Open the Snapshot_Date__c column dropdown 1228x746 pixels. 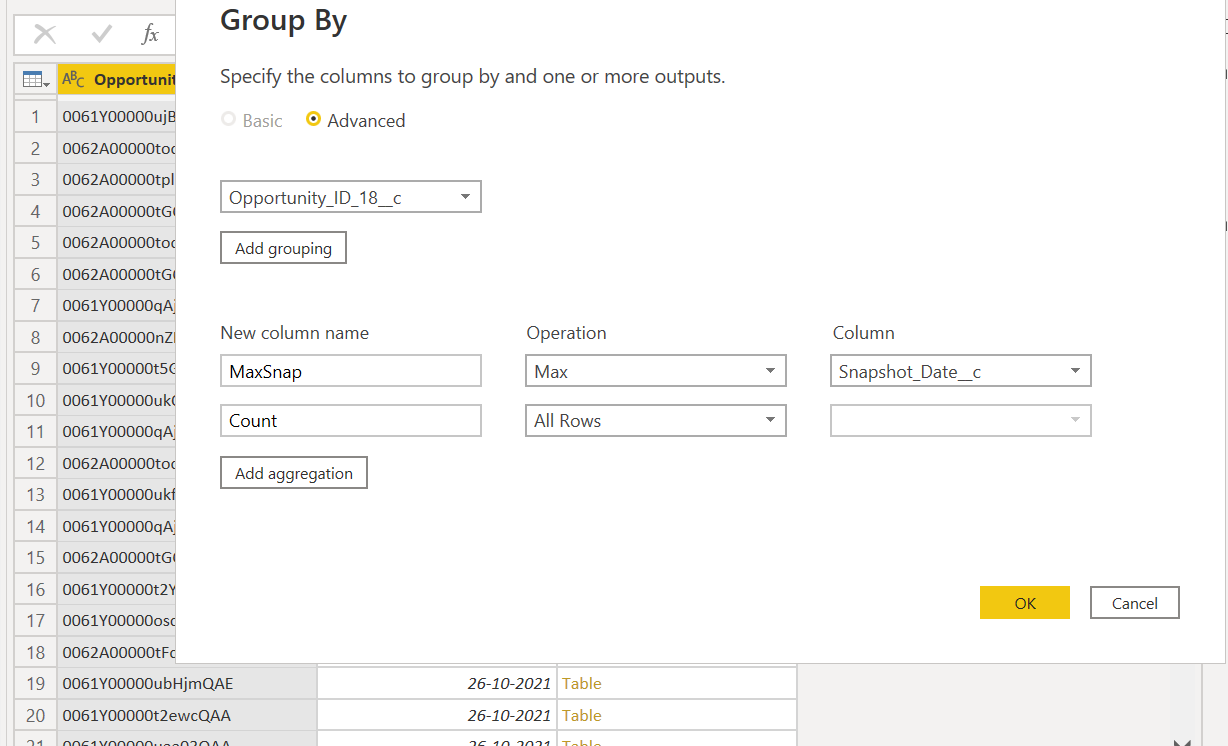click(x=961, y=371)
